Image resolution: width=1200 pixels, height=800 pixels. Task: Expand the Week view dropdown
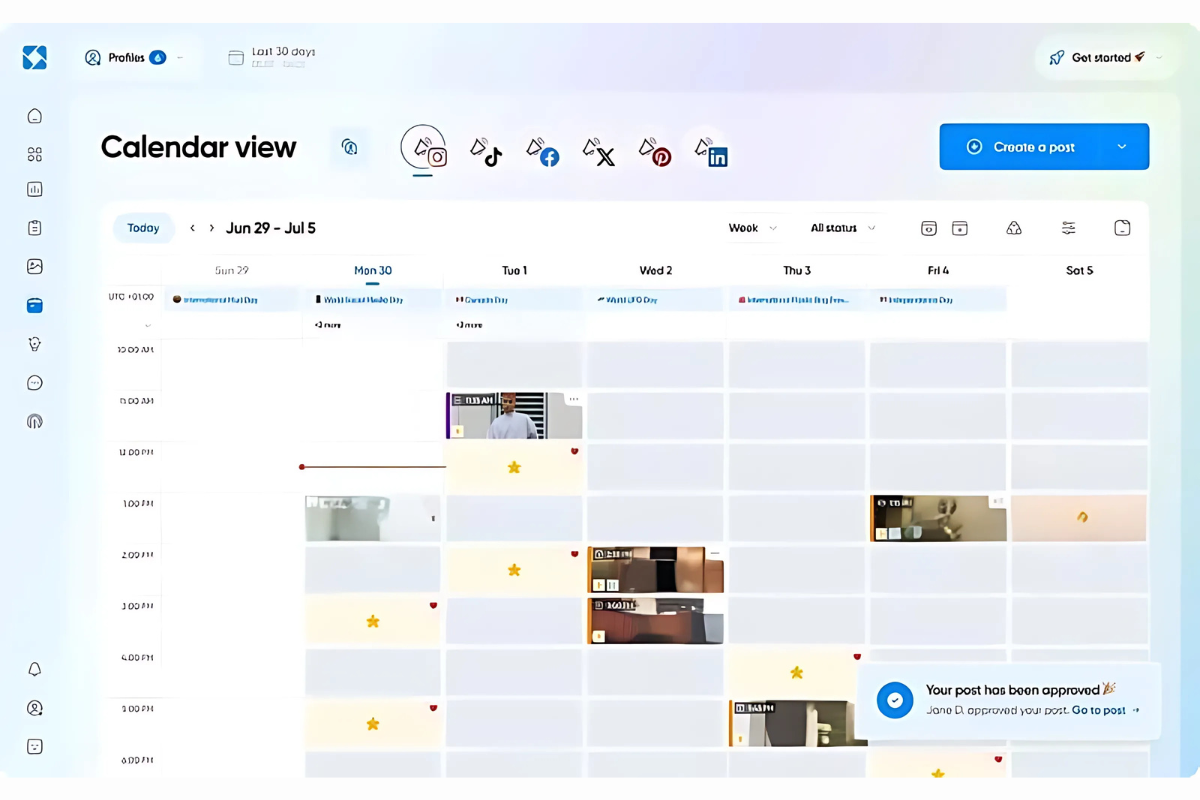pos(752,228)
